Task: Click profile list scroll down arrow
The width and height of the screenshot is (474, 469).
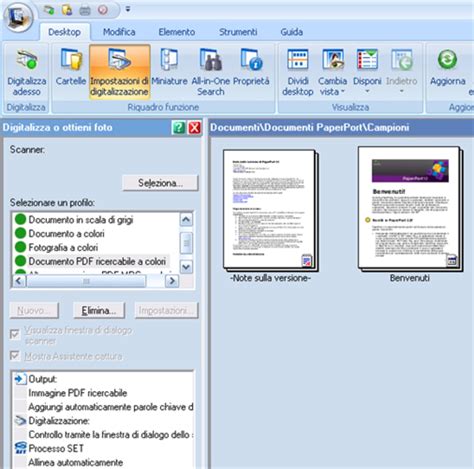Action: coord(186,267)
